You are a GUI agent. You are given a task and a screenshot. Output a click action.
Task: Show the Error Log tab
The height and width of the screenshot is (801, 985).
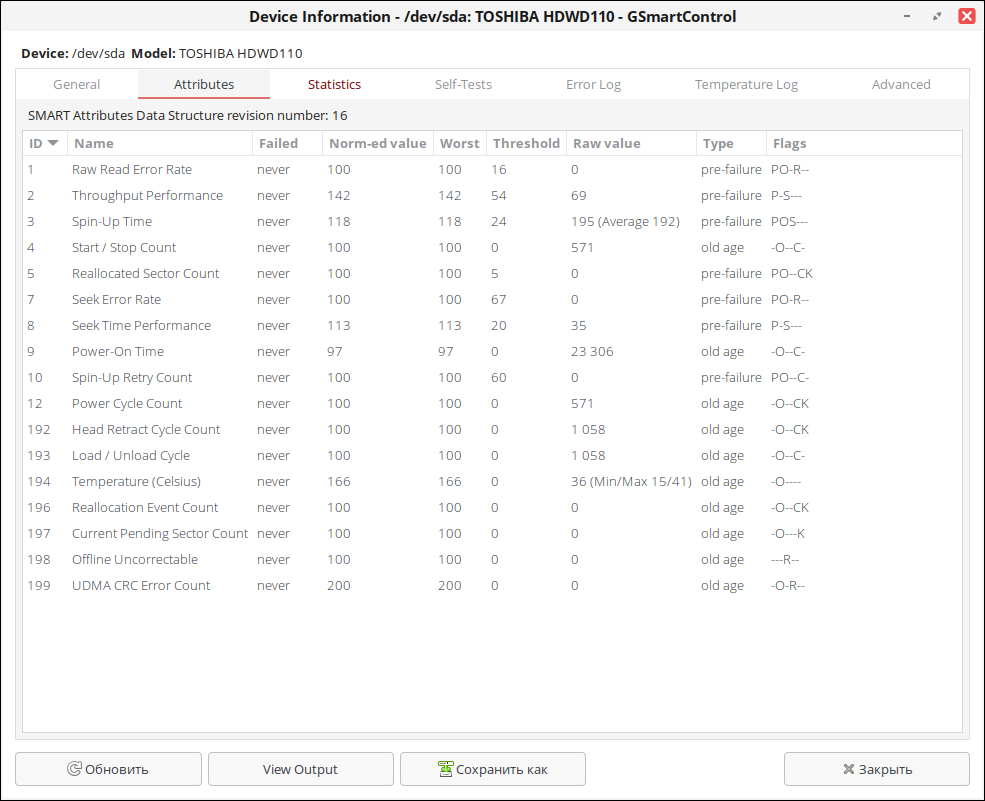[x=593, y=85]
